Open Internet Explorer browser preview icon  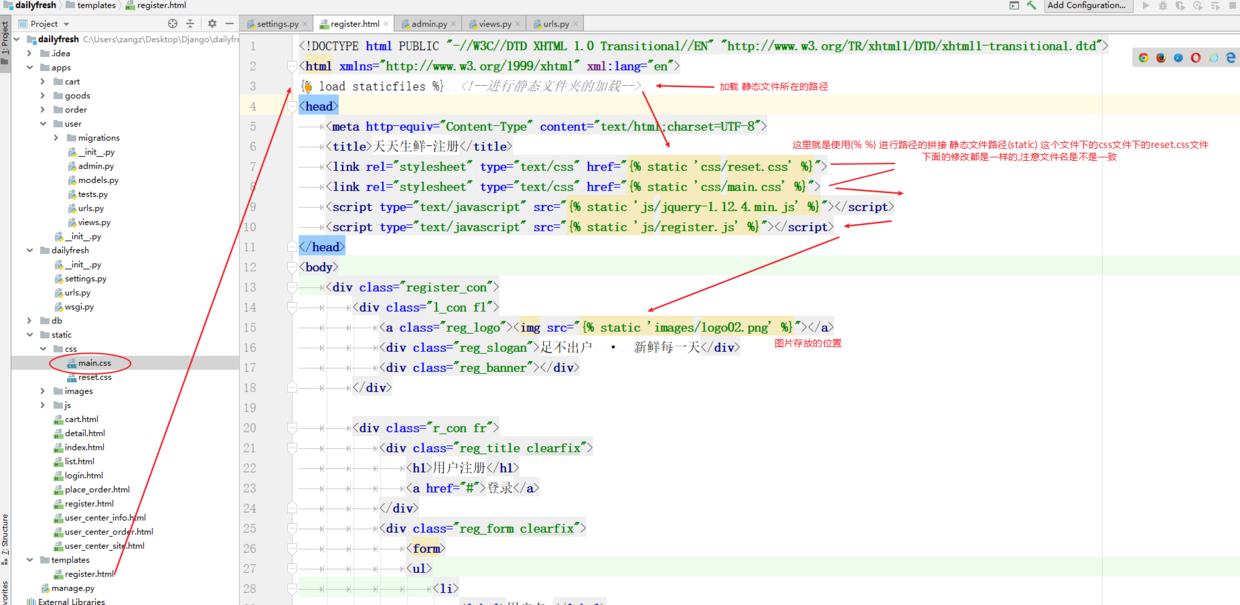[x=1213, y=58]
